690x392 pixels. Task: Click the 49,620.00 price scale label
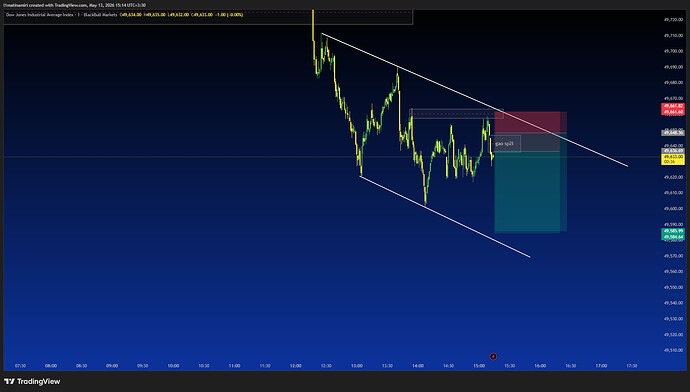[x=673, y=177]
